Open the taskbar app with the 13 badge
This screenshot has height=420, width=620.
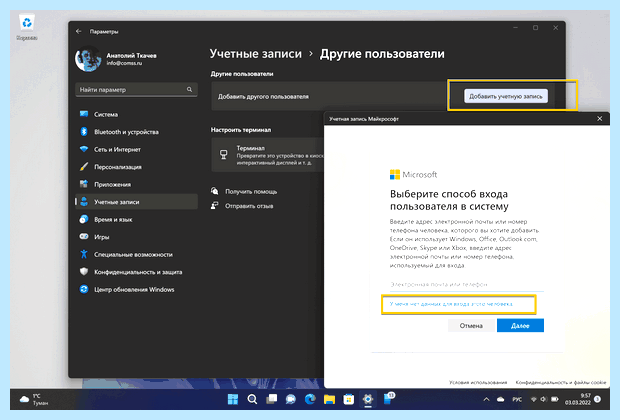(388, 399)
